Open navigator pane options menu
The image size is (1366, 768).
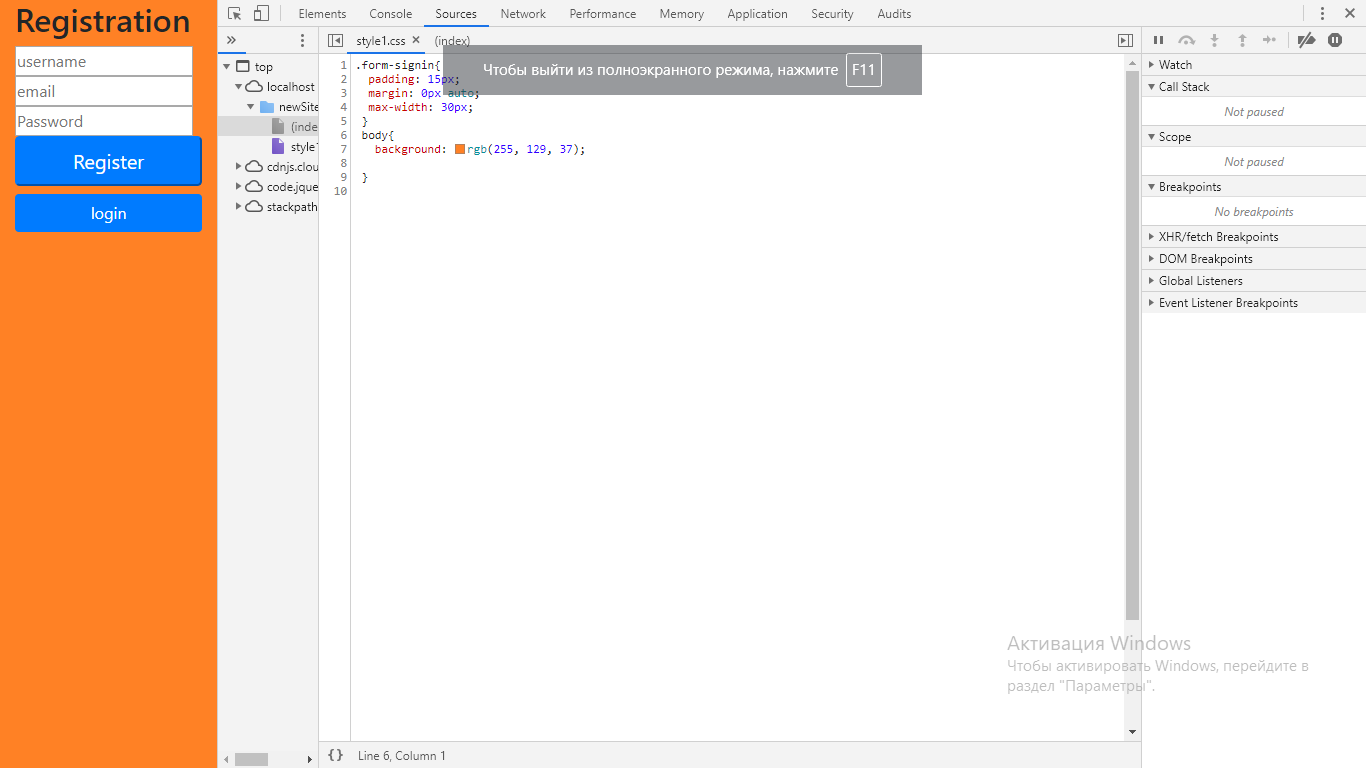point(303,40)
